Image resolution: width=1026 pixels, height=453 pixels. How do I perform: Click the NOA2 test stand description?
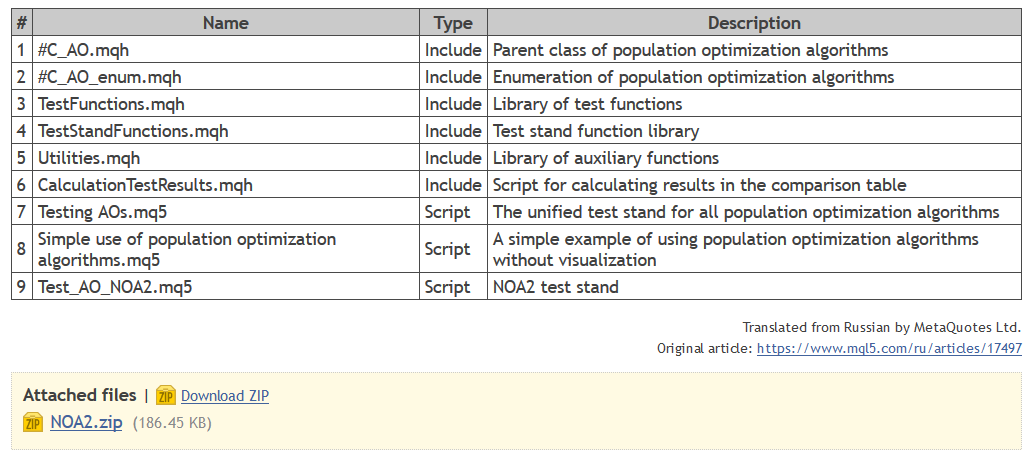point(556,287)
